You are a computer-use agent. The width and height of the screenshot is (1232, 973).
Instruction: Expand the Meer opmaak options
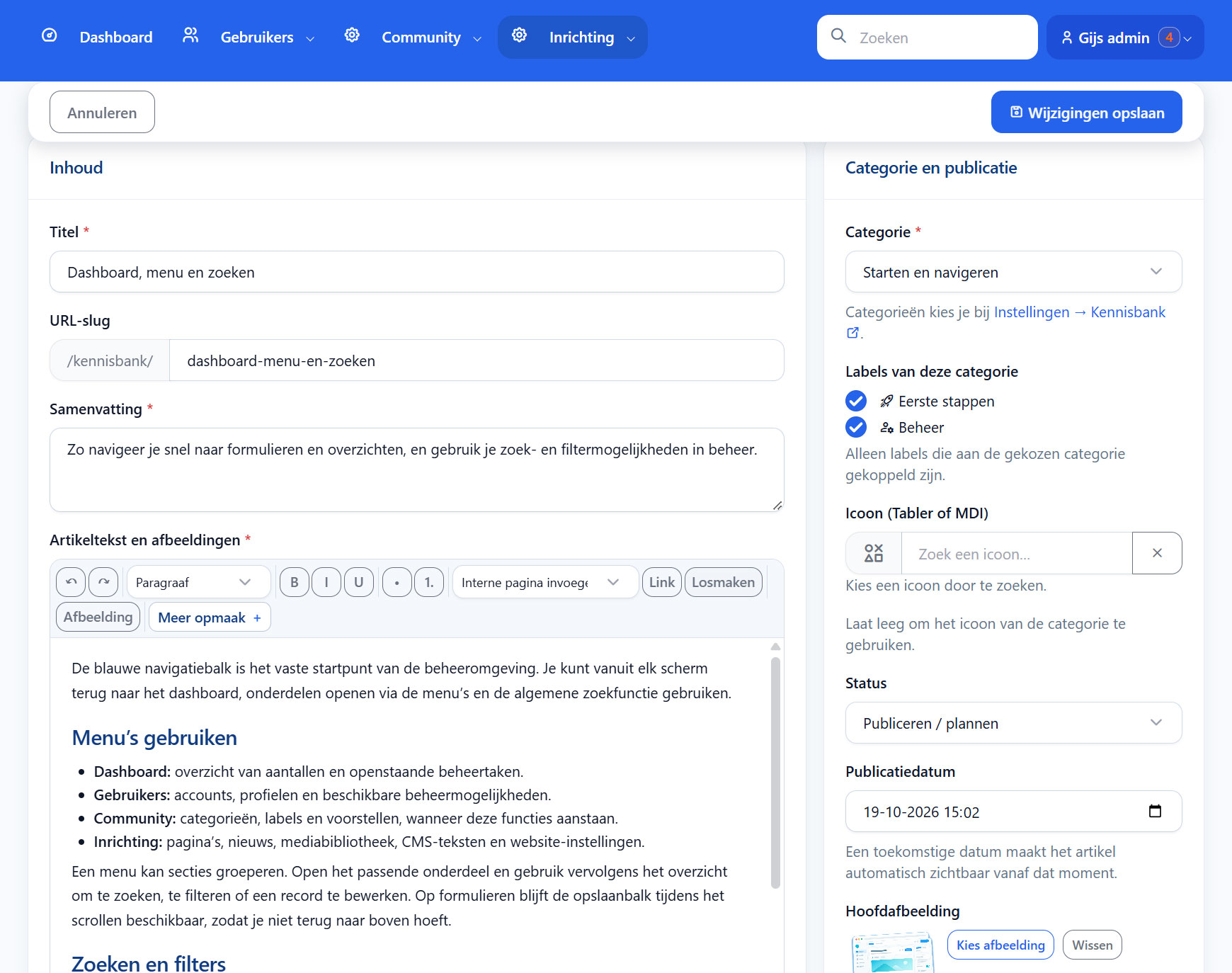coord(210,618)
